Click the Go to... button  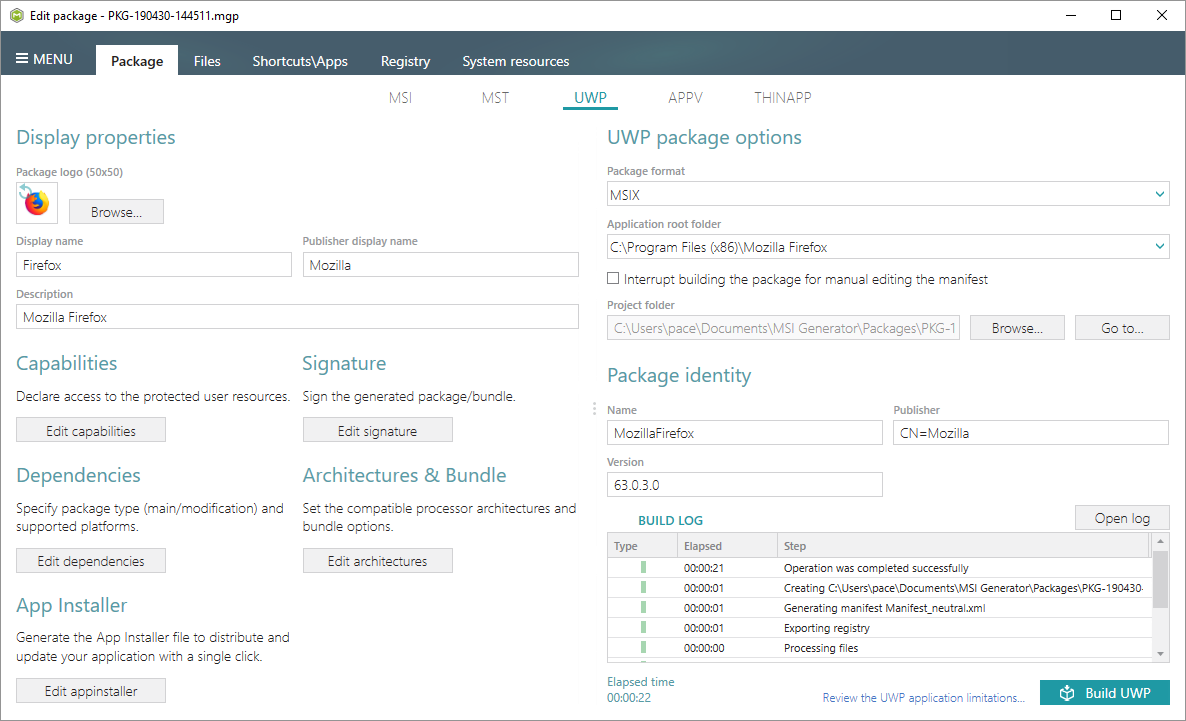coord(1122,328)
